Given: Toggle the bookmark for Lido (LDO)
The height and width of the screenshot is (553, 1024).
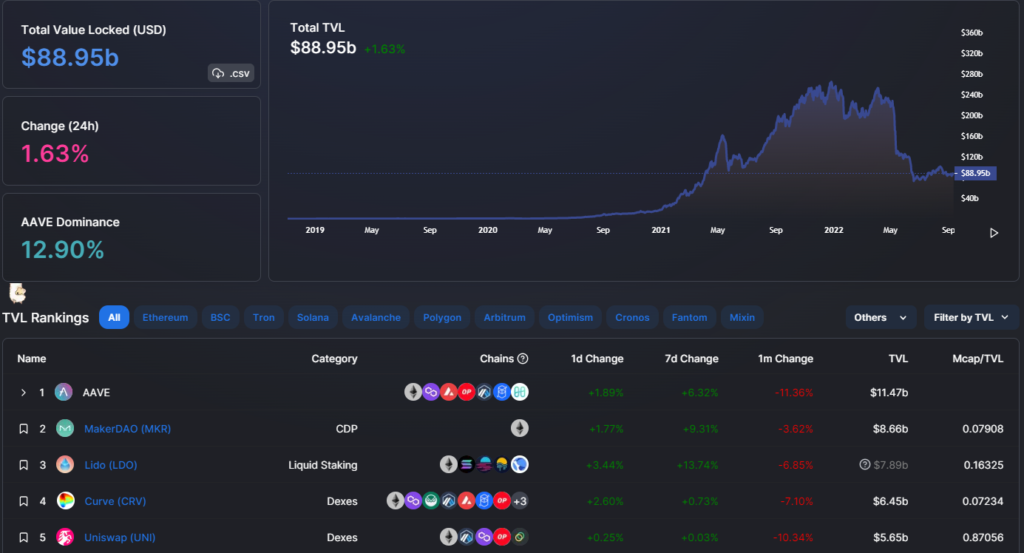Looking at the screenshot, I should tap(23, 465).
